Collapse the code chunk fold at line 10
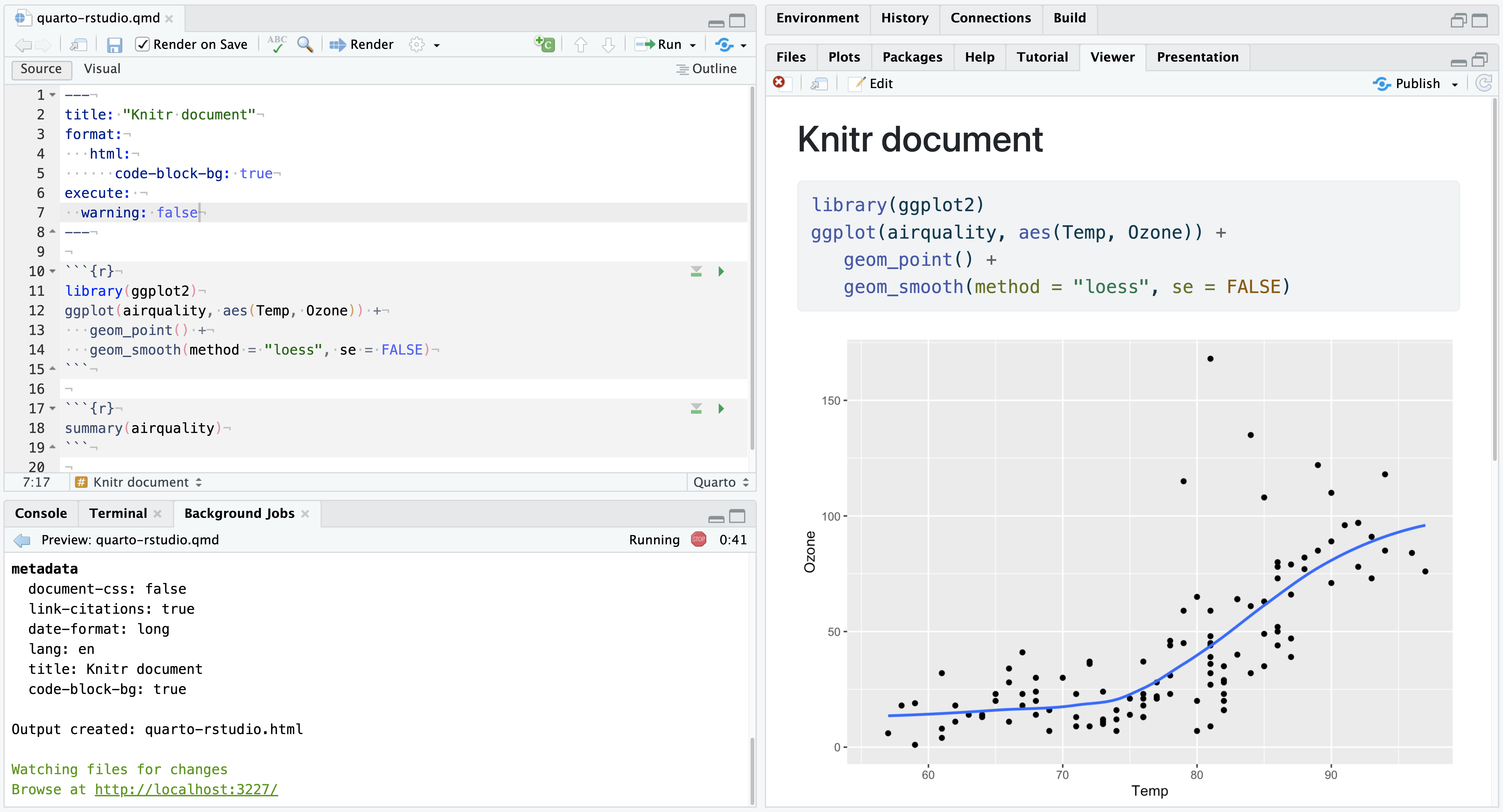 click(x=53, y=271)
